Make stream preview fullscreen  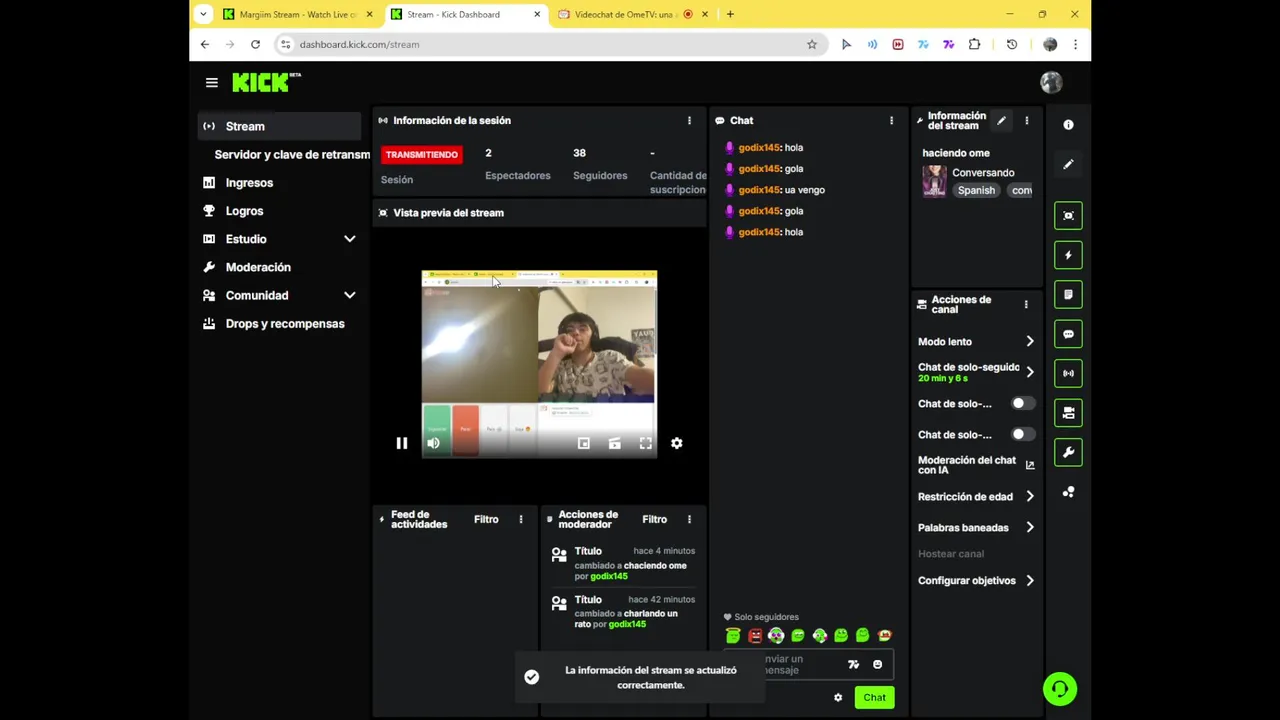pyautogui.click(x=646, y=443)
